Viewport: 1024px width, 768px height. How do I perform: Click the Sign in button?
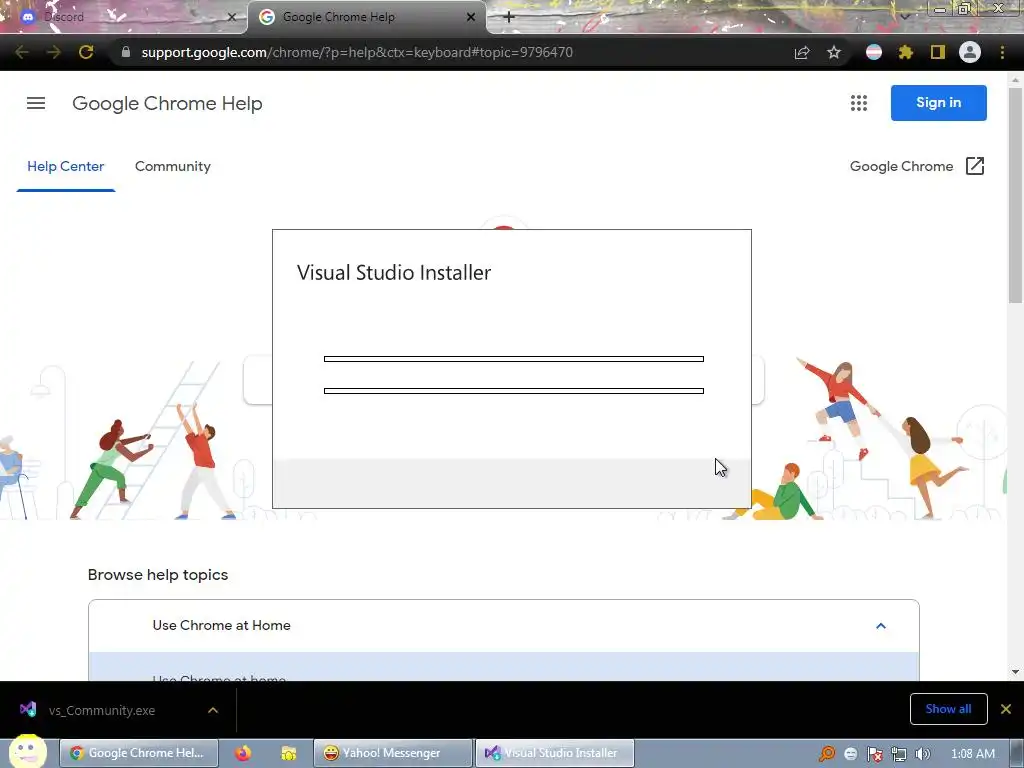coord(938,103)
